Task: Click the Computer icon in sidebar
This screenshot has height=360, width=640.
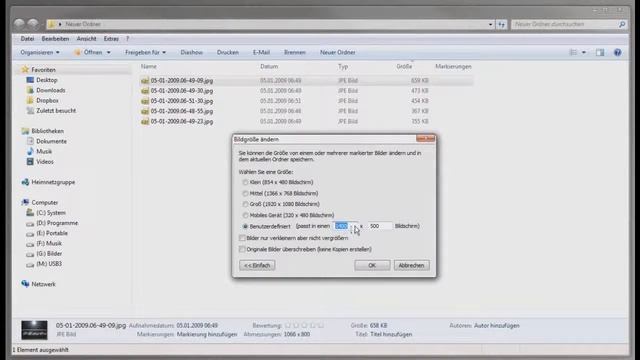Action: [x=25, y=202]
